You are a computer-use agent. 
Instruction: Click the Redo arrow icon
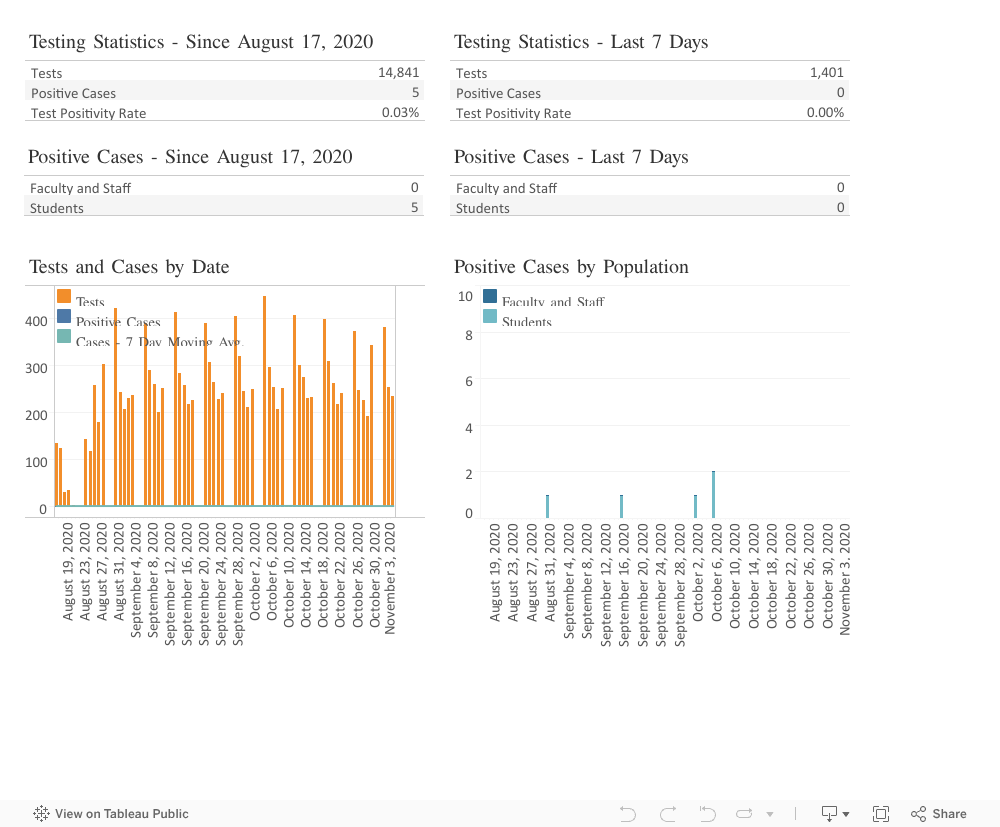(x=668, y=814)
